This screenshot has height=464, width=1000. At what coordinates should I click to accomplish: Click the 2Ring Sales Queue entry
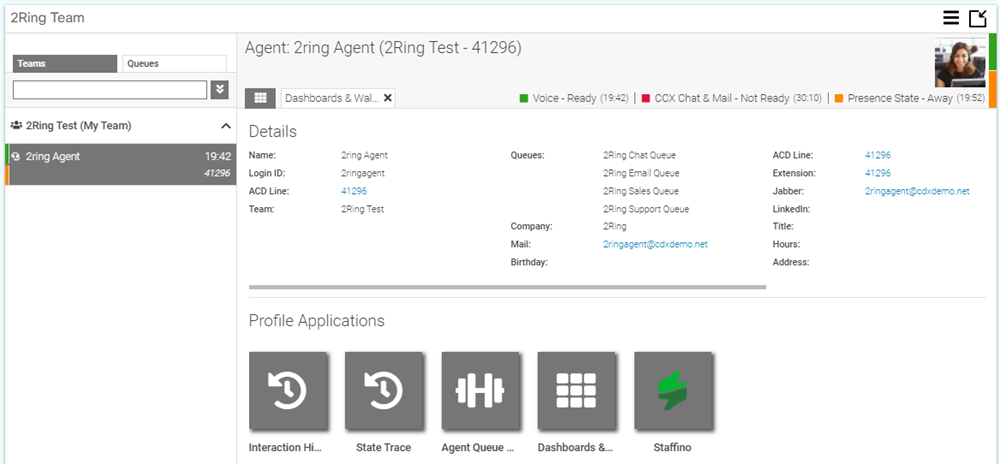pos(640,191)
